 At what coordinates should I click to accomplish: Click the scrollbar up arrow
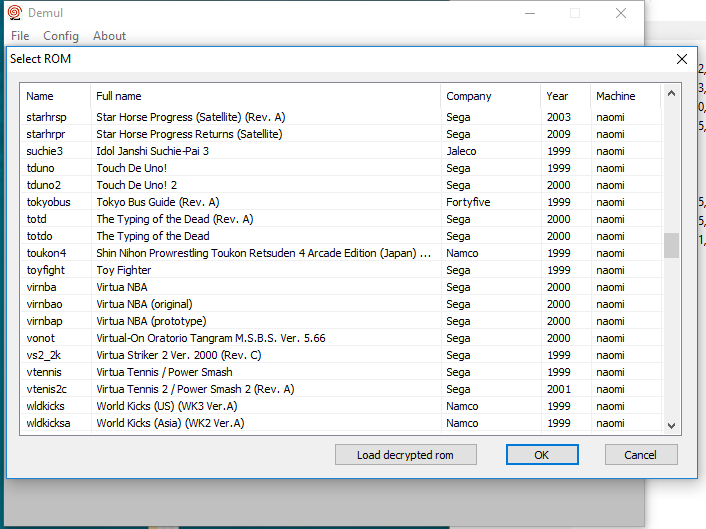pyautogui.click(x=671, y=94)
